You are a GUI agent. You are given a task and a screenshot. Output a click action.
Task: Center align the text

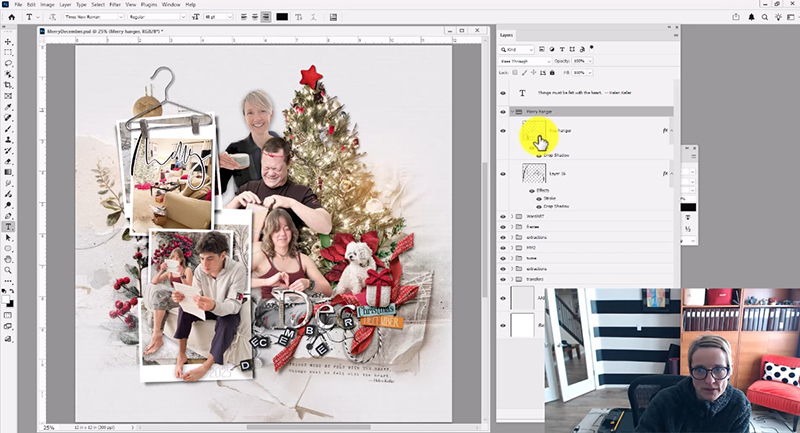click(x=255, y=17)
